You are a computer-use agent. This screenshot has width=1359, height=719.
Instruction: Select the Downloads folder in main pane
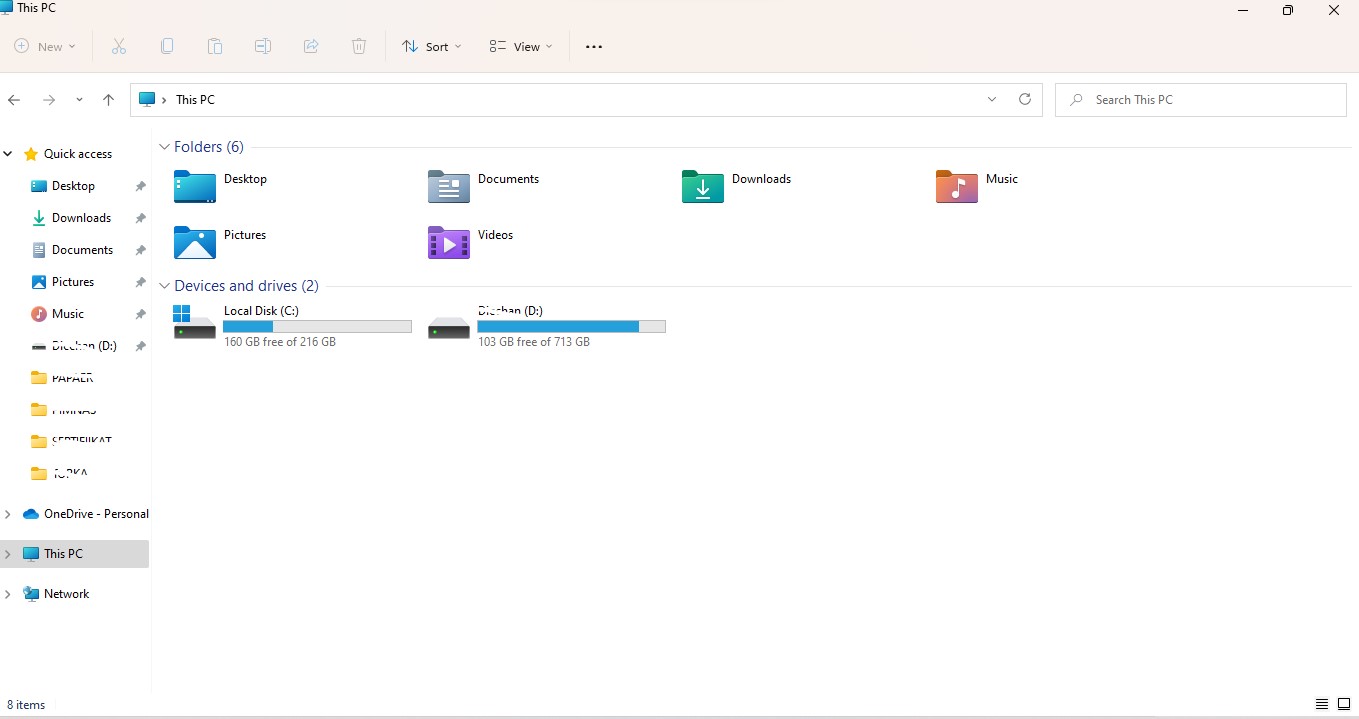tap(737, 186)
